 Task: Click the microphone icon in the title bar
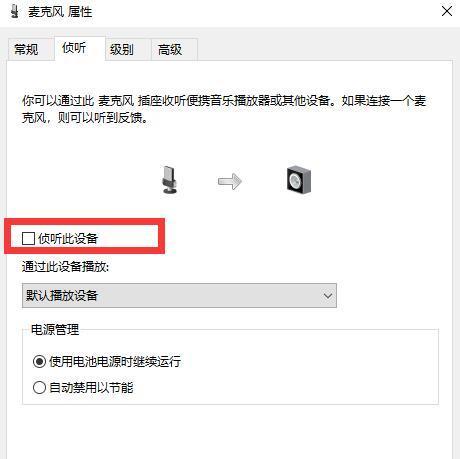click(15, 11)
